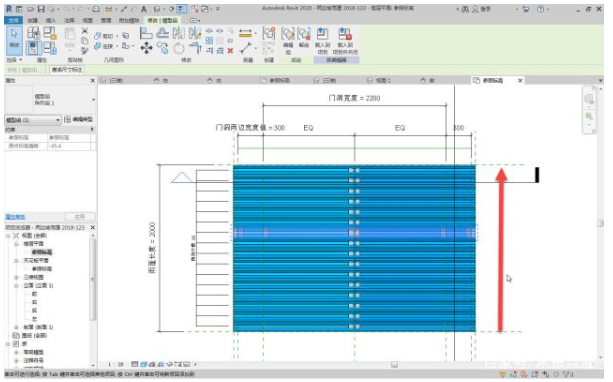613x382 pixels.
Task: Click the Save icon in quick access toolbar
Action: pyautogui.click(x=41, y=9)
